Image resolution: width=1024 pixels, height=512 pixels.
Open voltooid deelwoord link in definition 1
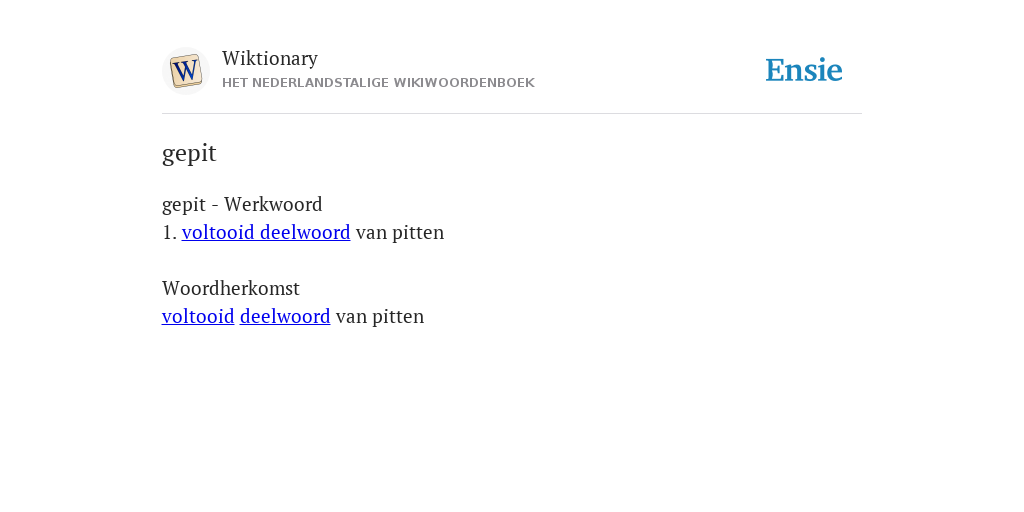[x=266, y=232]
